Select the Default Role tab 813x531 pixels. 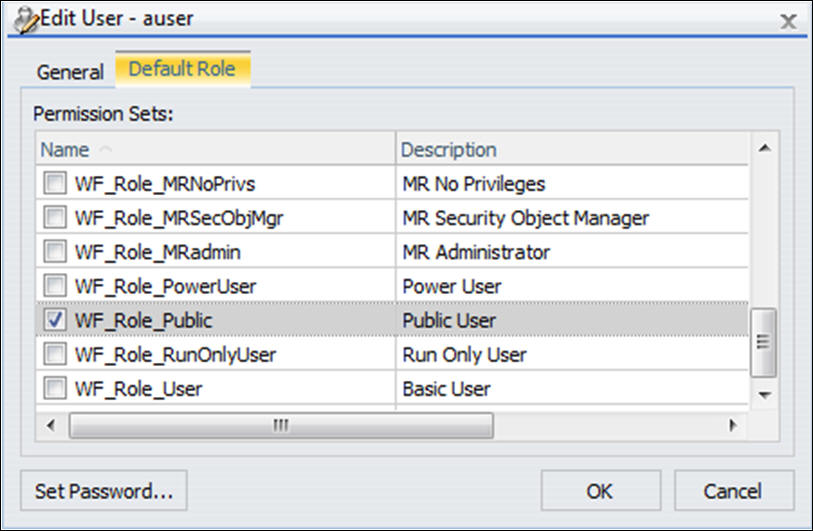[183, 69]
